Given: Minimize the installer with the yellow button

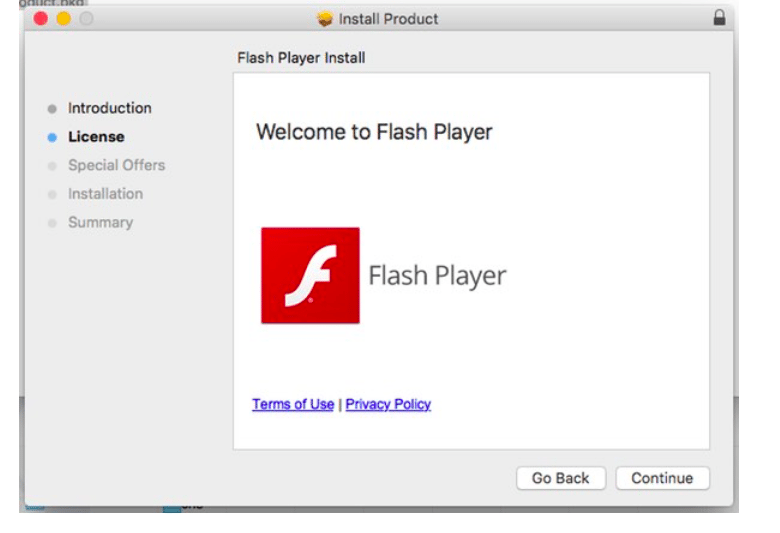Looking at the screenshot, I should [x=64, y=18].
